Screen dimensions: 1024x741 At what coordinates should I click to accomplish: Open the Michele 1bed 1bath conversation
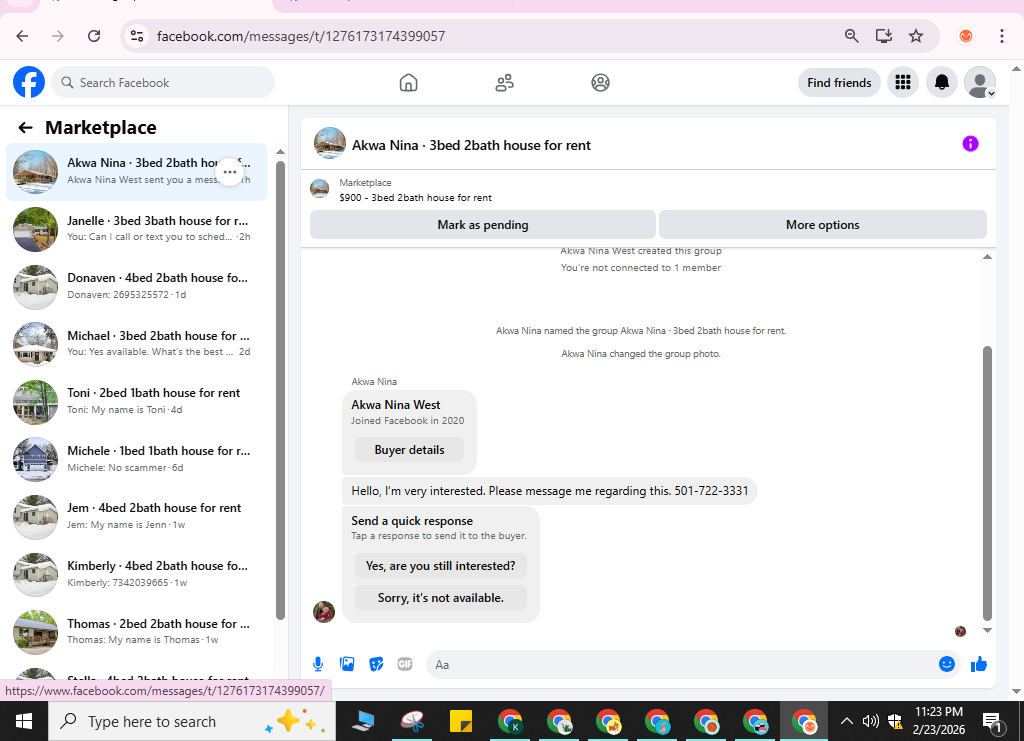[136, 459]
